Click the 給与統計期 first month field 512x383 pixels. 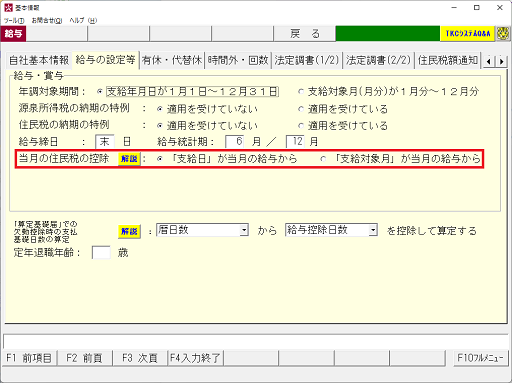coord(235,142)
